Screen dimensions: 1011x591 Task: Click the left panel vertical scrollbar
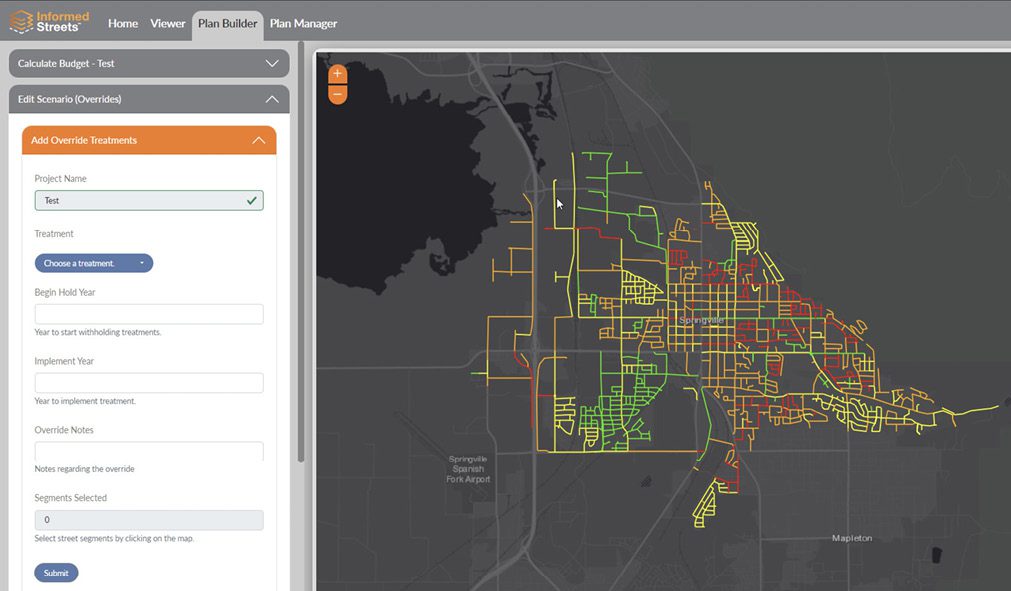click(301, 250)
